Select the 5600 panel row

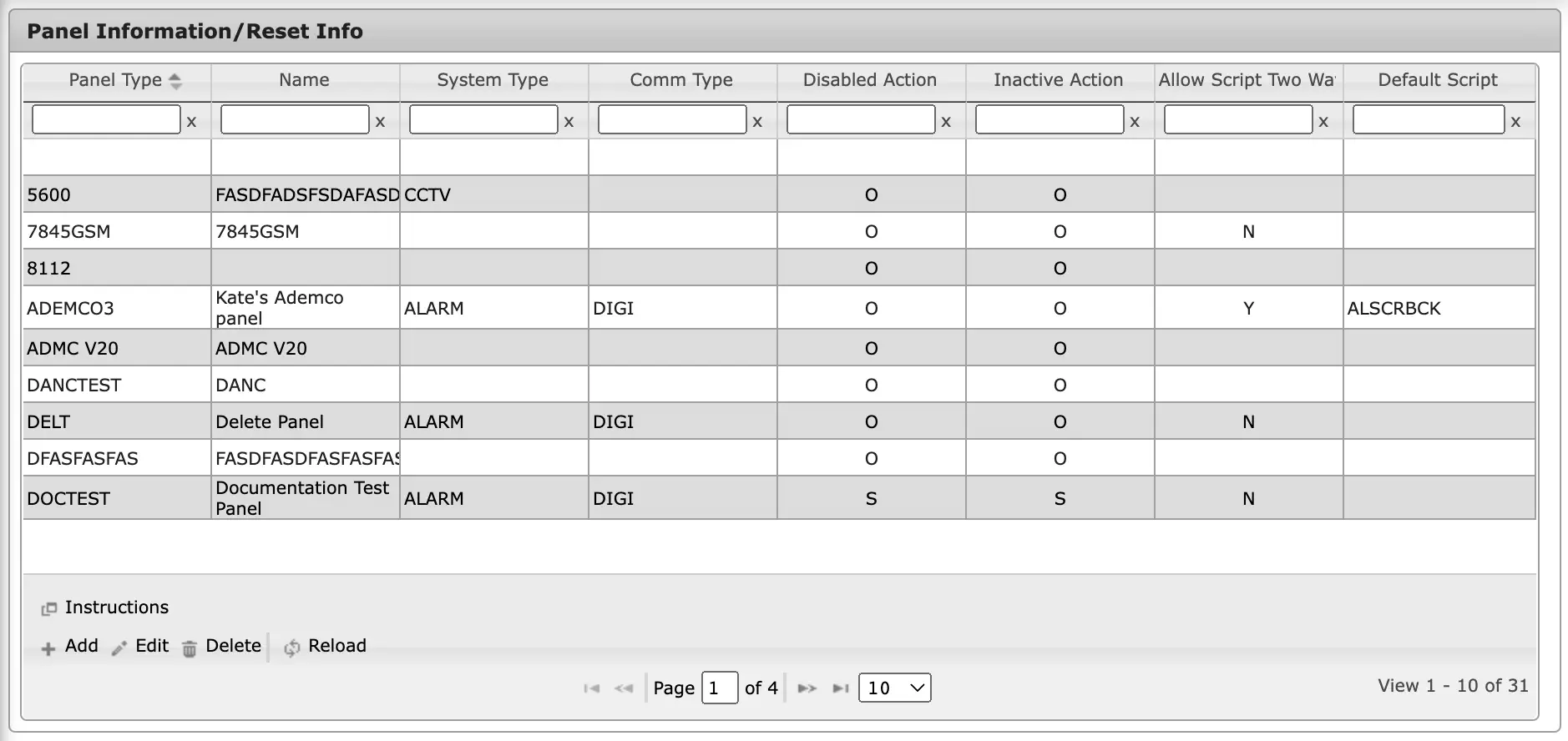pyautogui.click(x=779, y=194)
